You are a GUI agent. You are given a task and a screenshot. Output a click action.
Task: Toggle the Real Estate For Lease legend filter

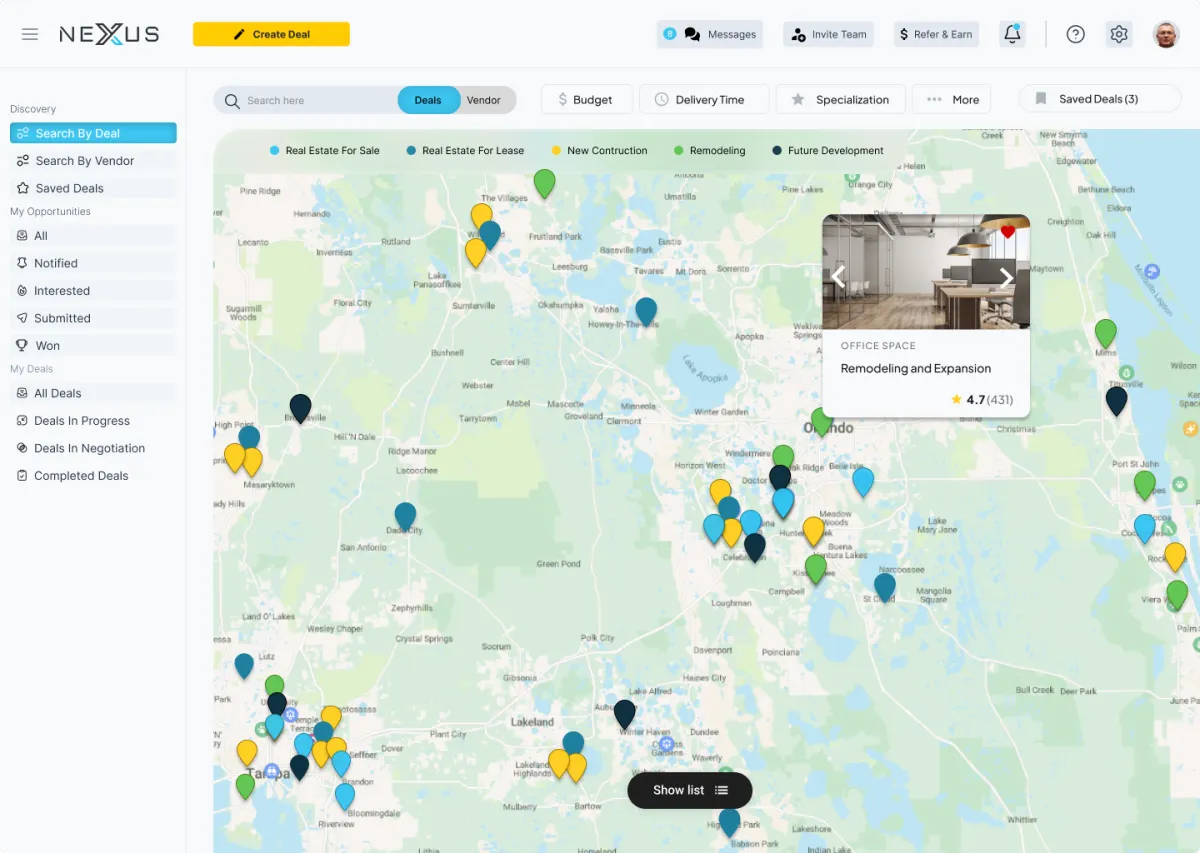click(x=465, y=151)
